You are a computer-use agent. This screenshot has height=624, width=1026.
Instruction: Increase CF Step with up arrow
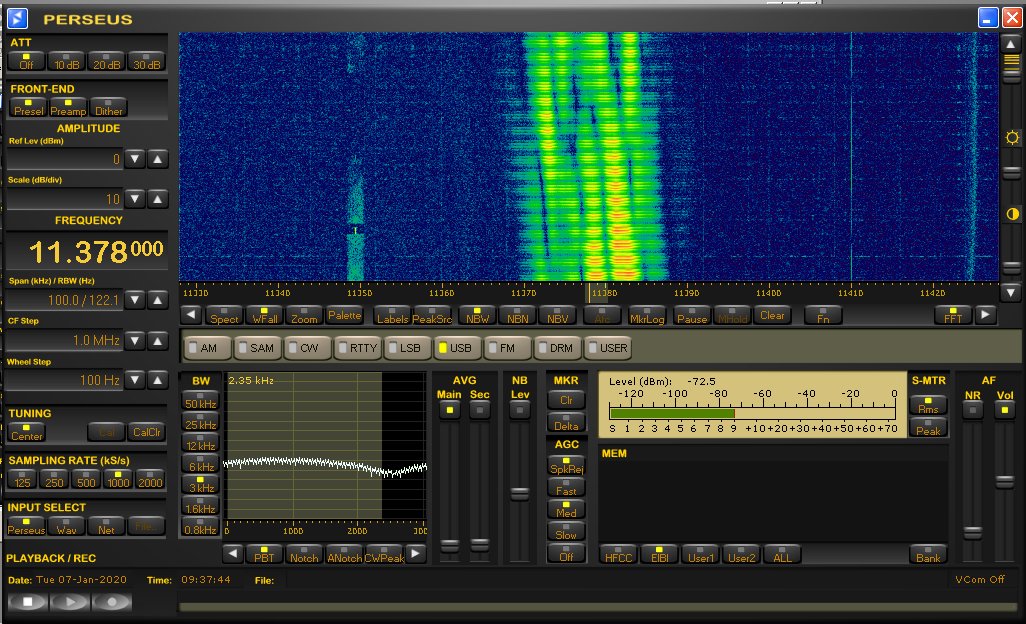point(158,341)
